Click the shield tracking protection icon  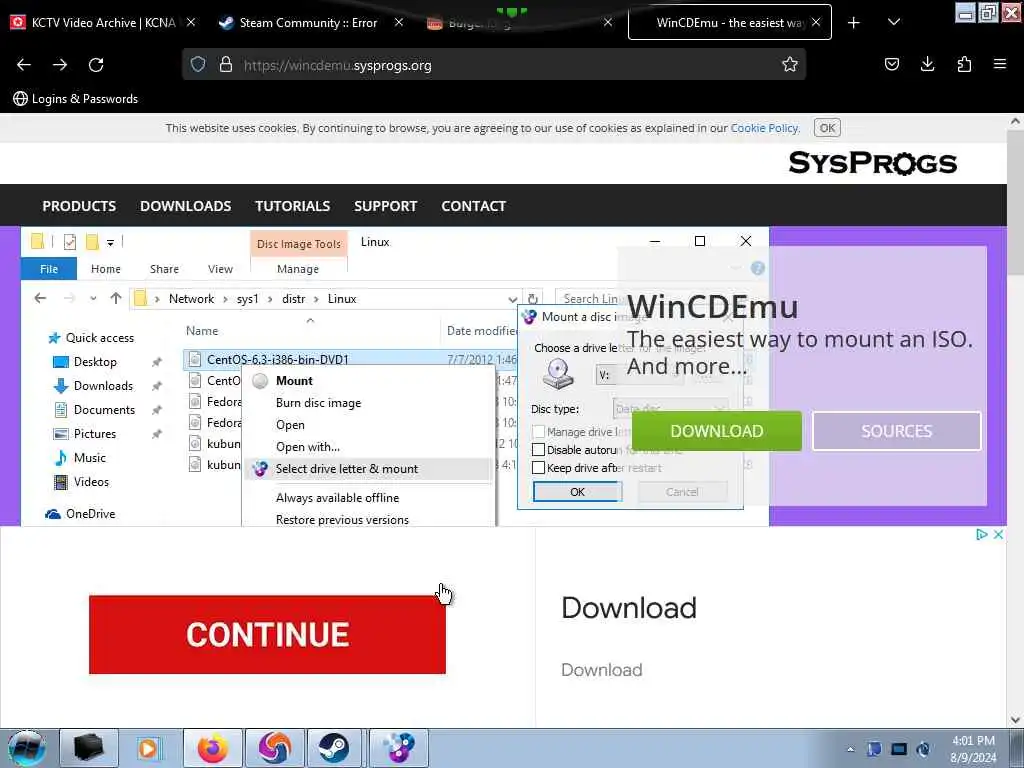tap(198, 65)
